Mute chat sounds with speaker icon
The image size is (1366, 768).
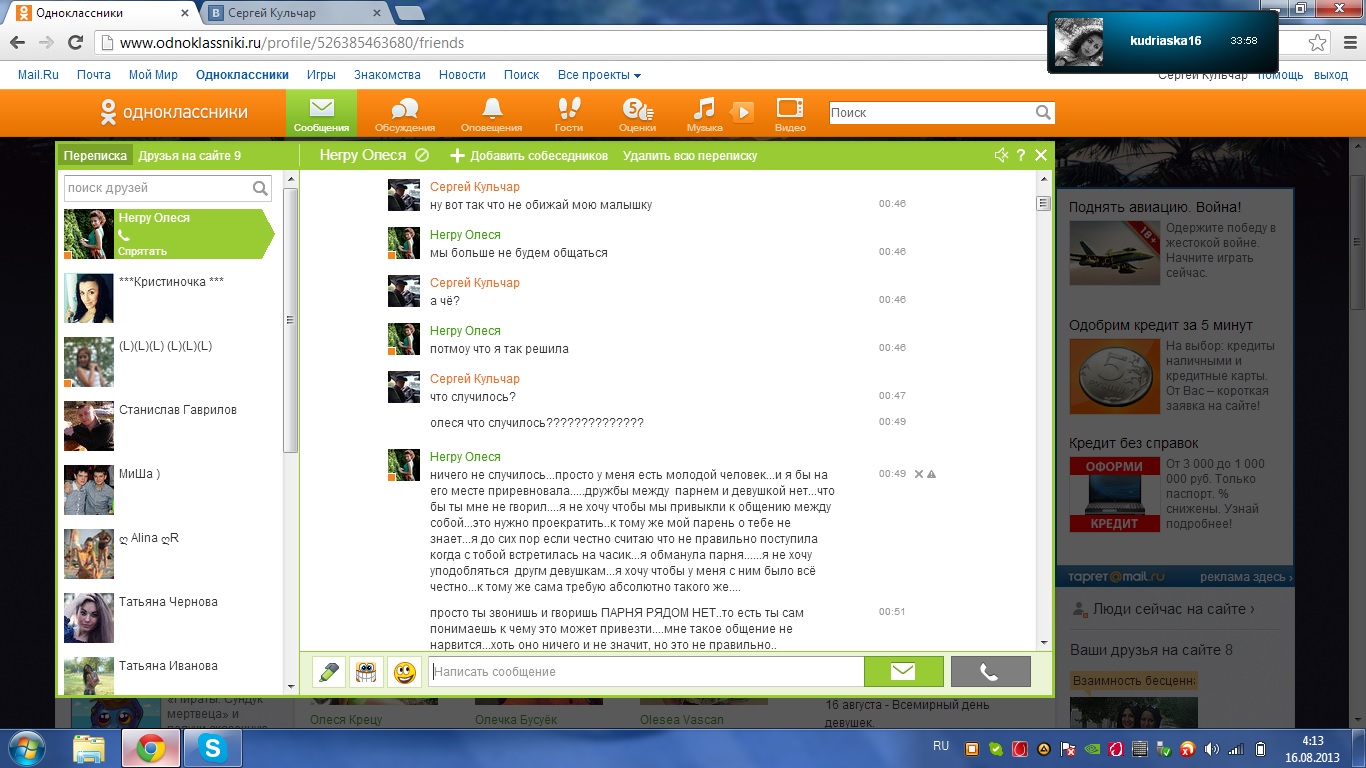1001,155
